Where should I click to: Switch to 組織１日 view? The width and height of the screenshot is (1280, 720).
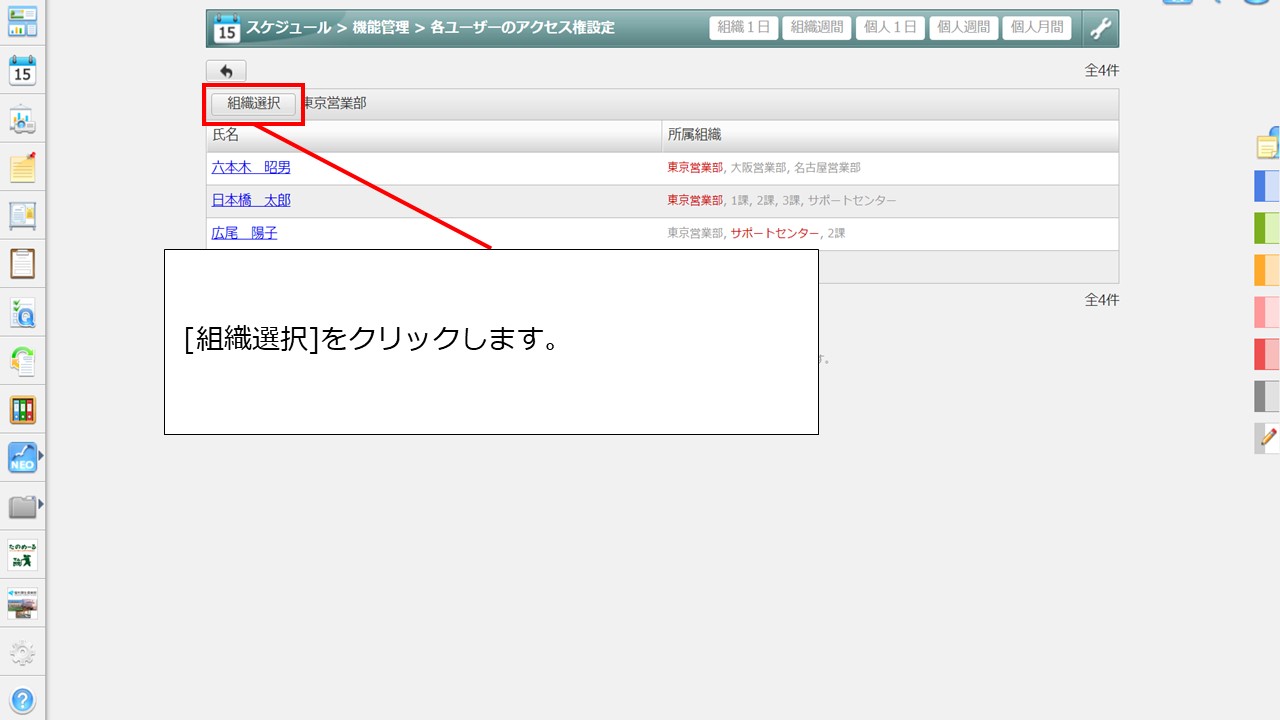point(744,28)
